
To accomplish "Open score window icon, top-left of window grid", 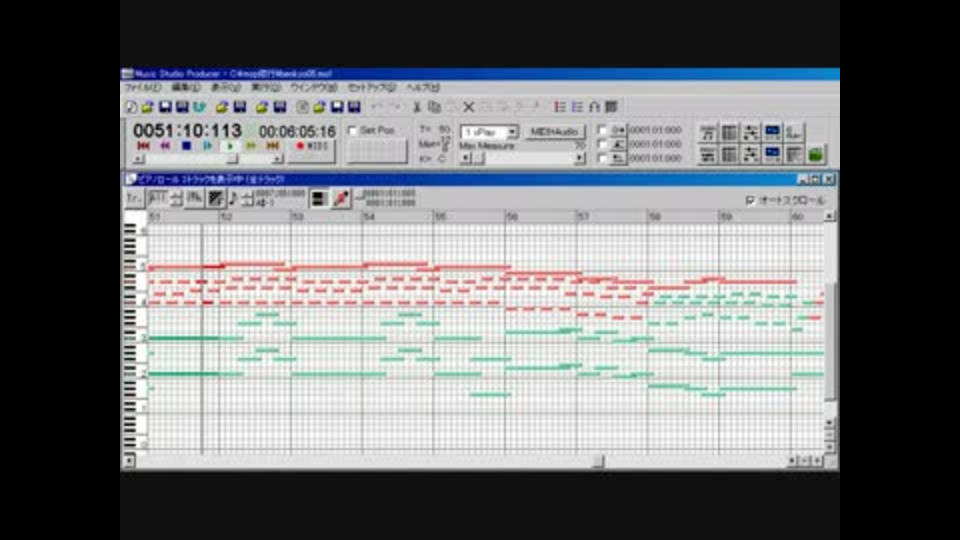I will point(708,133).
